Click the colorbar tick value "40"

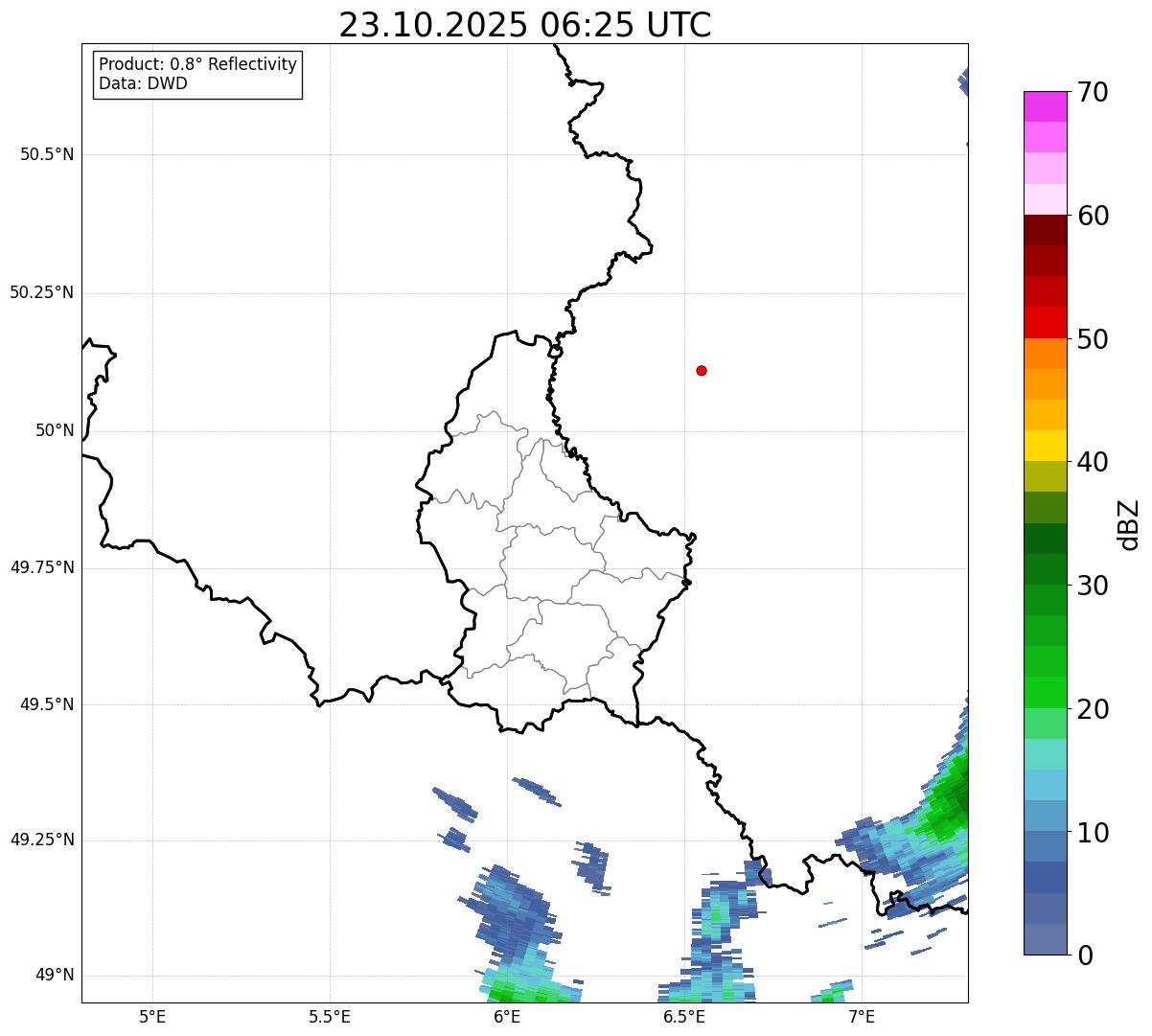coord(1093,462)
